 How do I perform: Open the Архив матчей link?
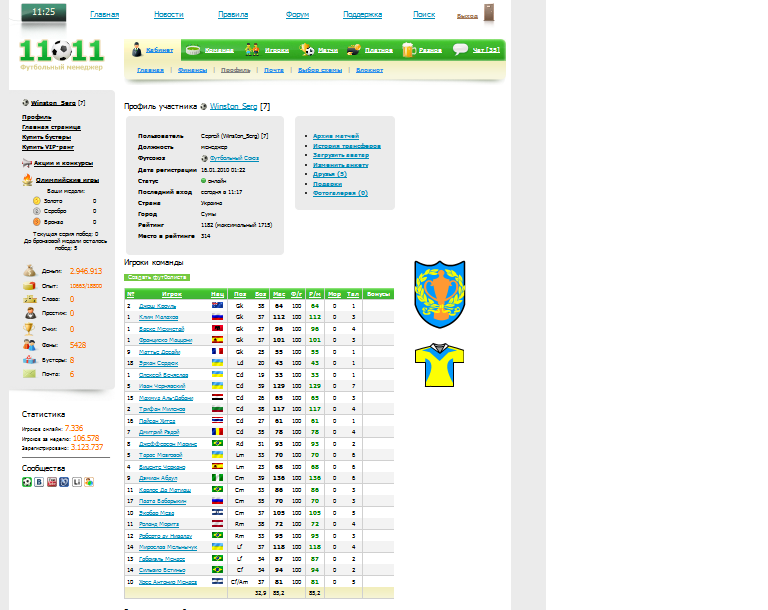coord(335,136)
